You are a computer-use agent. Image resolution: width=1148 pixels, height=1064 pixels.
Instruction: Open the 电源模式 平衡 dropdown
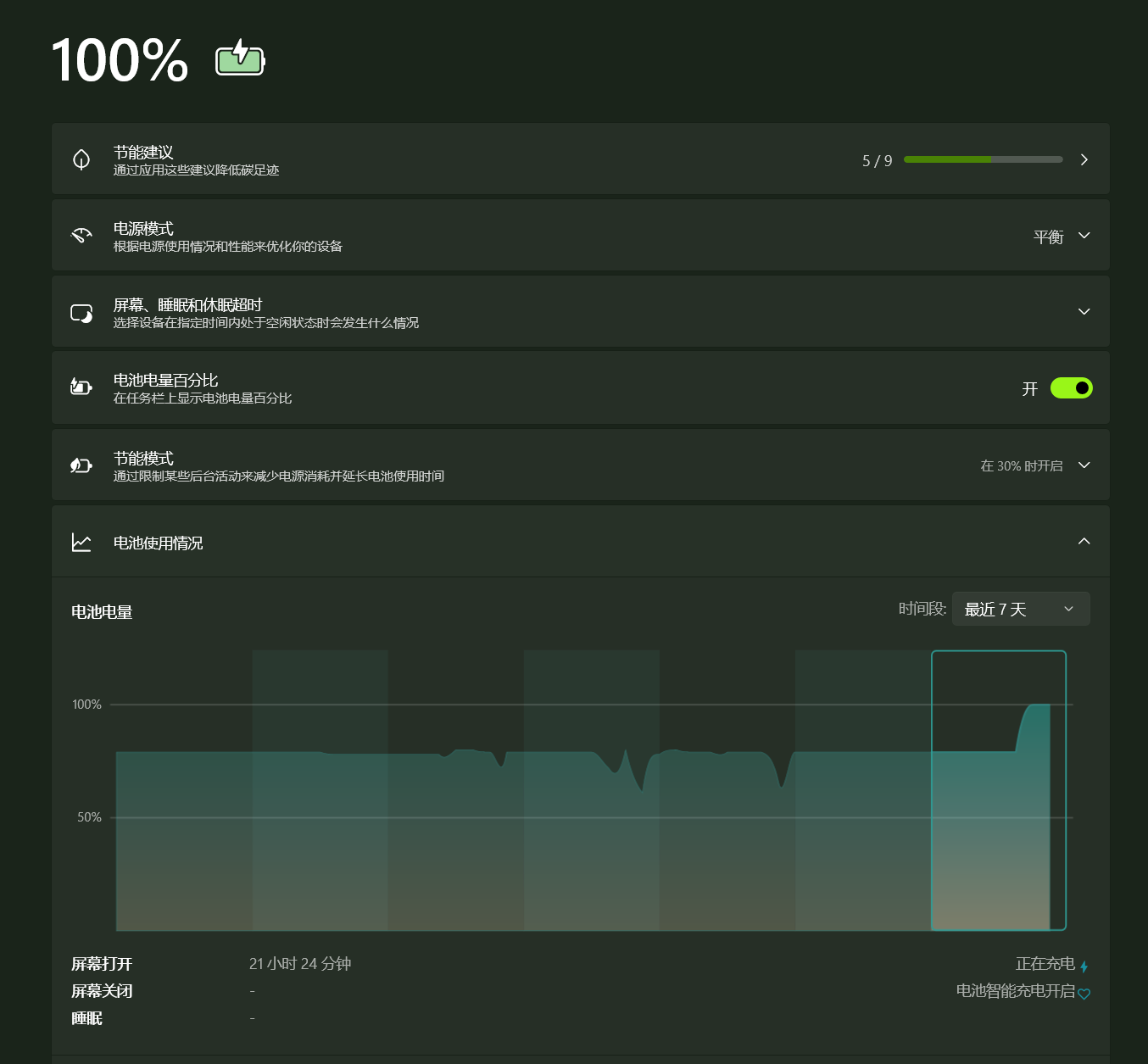[x=1061, y=236]
